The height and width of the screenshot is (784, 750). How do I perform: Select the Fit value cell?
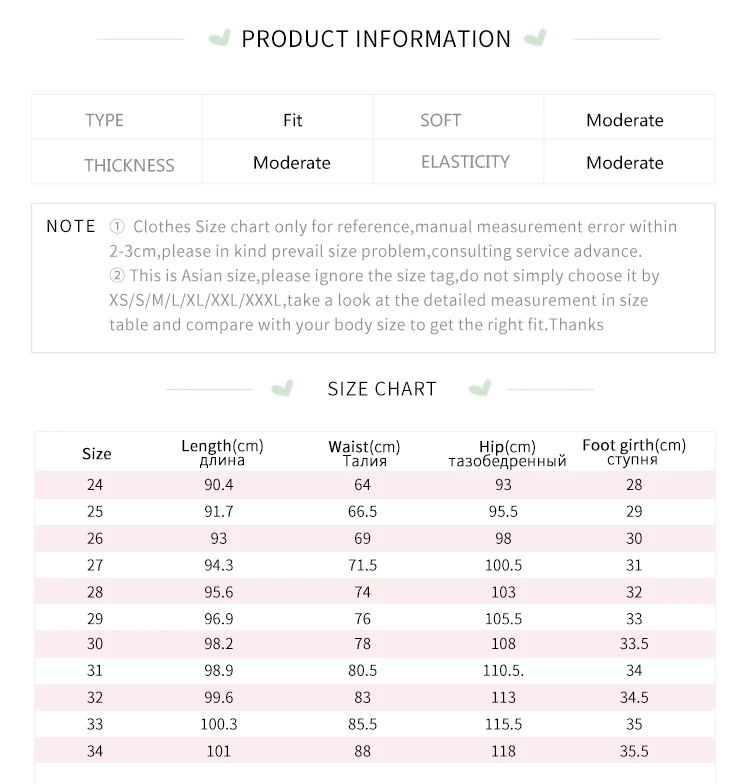pos(292,120)
